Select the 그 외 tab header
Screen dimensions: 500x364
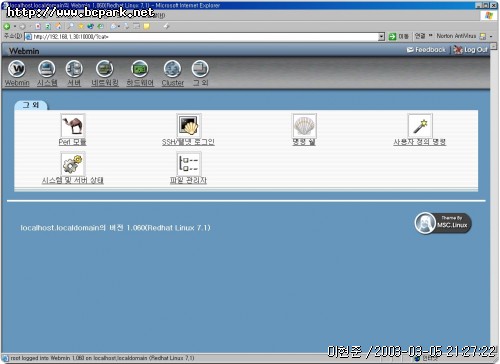(31, 105)
